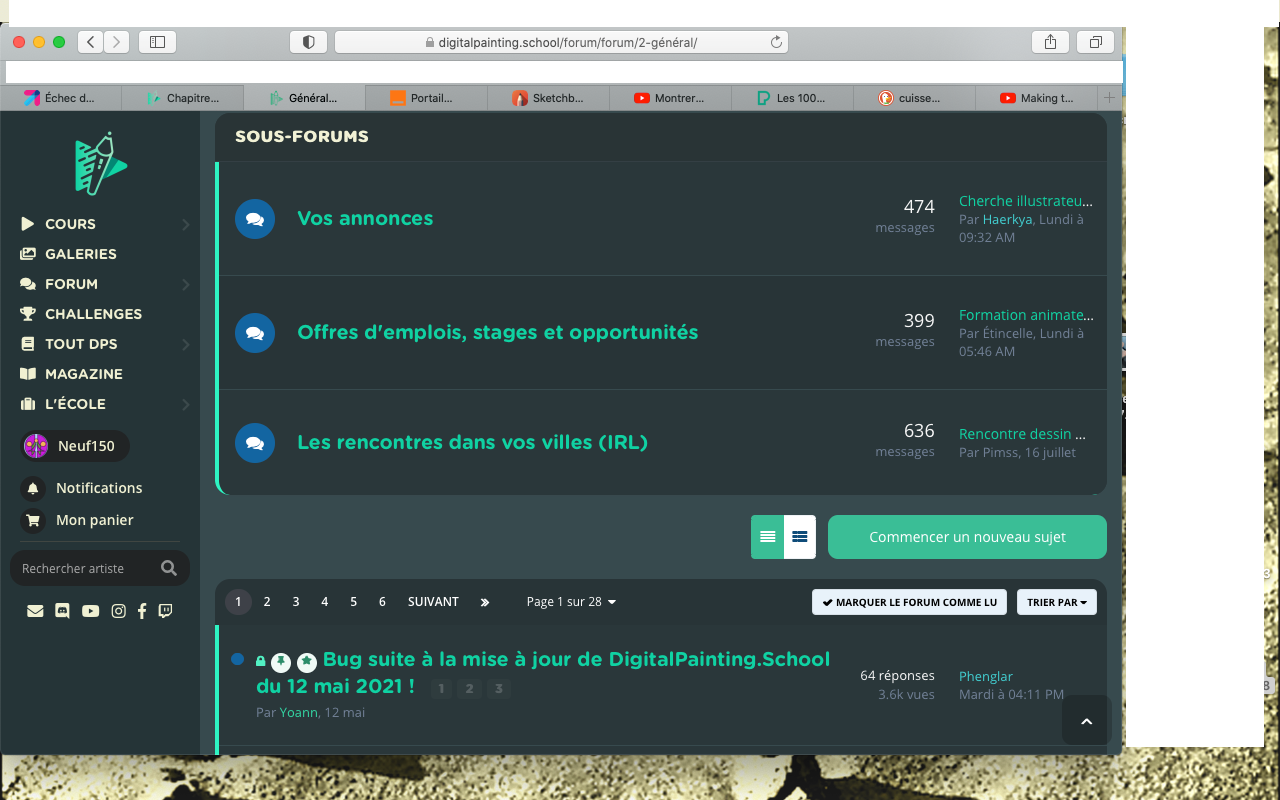This screenshot has height=800, width=1280.
Task: Click the Safari sidebar icon
Action: pos(157,42)
